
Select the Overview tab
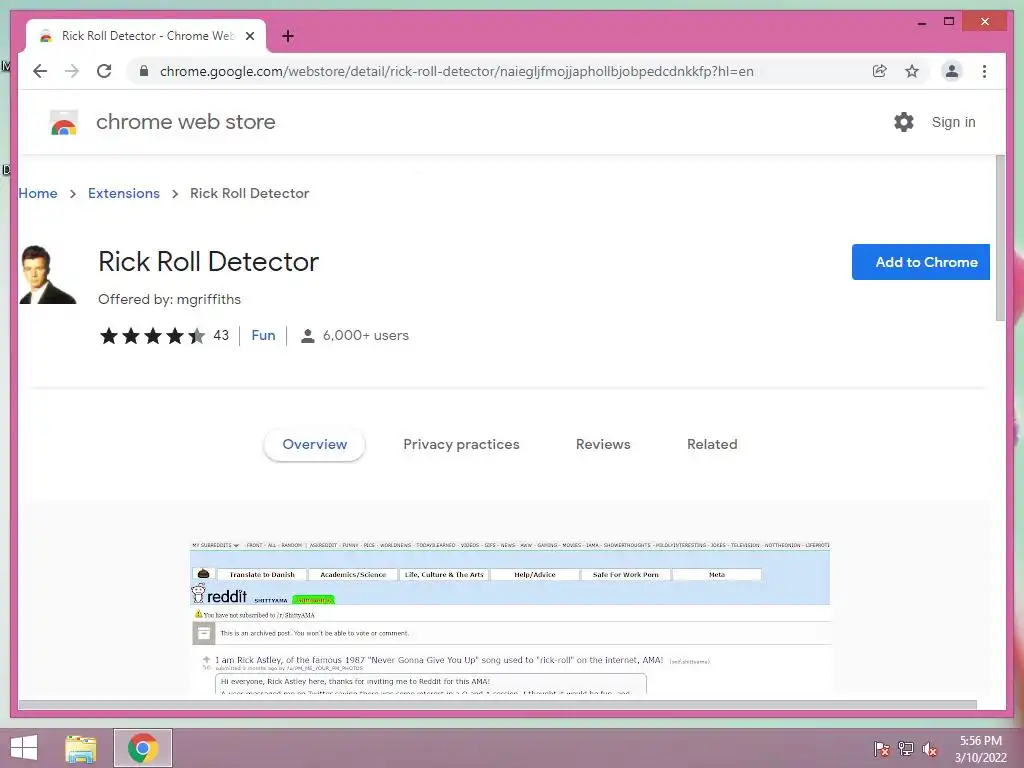[x=315, y=444]
